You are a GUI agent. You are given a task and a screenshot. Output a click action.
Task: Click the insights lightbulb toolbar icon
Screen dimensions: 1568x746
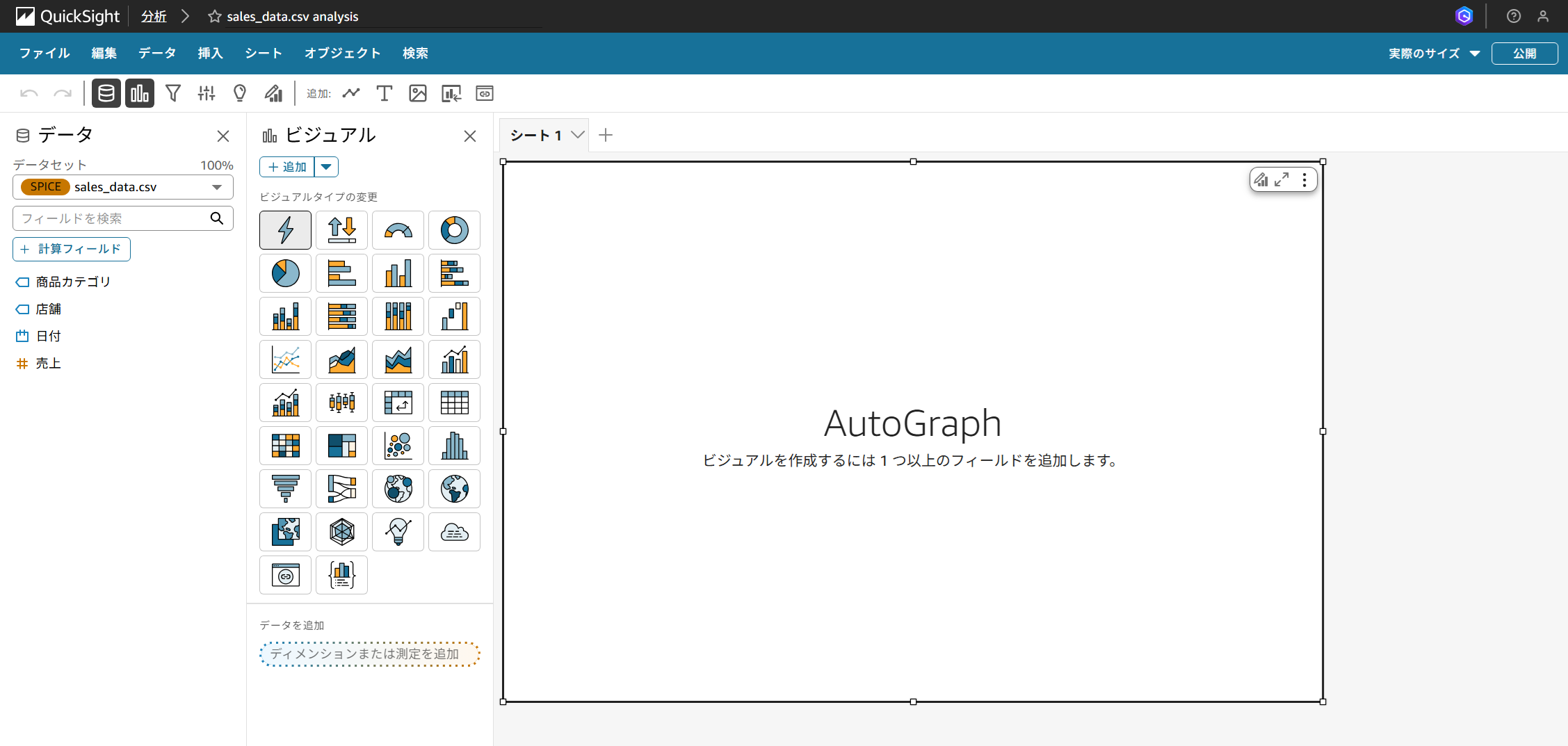[x=240, y=93]
